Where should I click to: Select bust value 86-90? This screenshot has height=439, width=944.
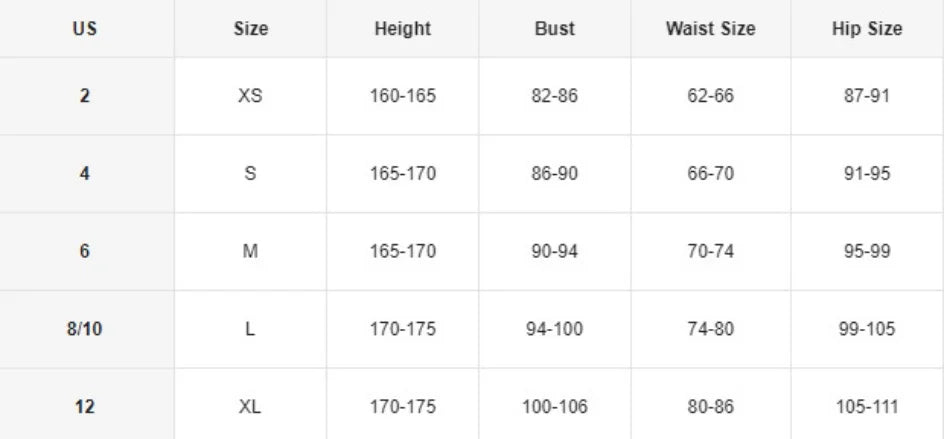554,173
